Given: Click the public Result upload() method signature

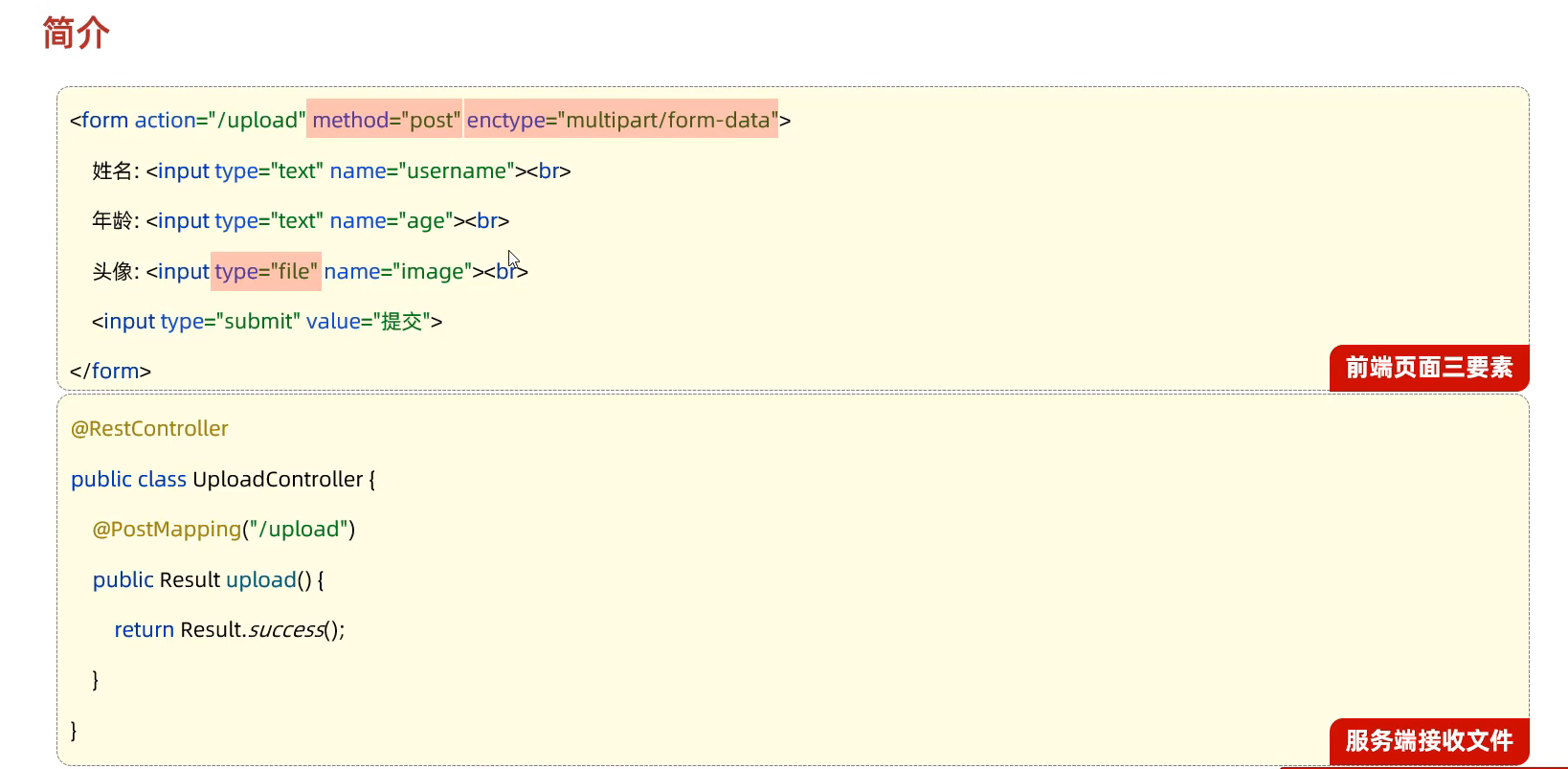Looking at the screenshot, I should tap(208, 580).
